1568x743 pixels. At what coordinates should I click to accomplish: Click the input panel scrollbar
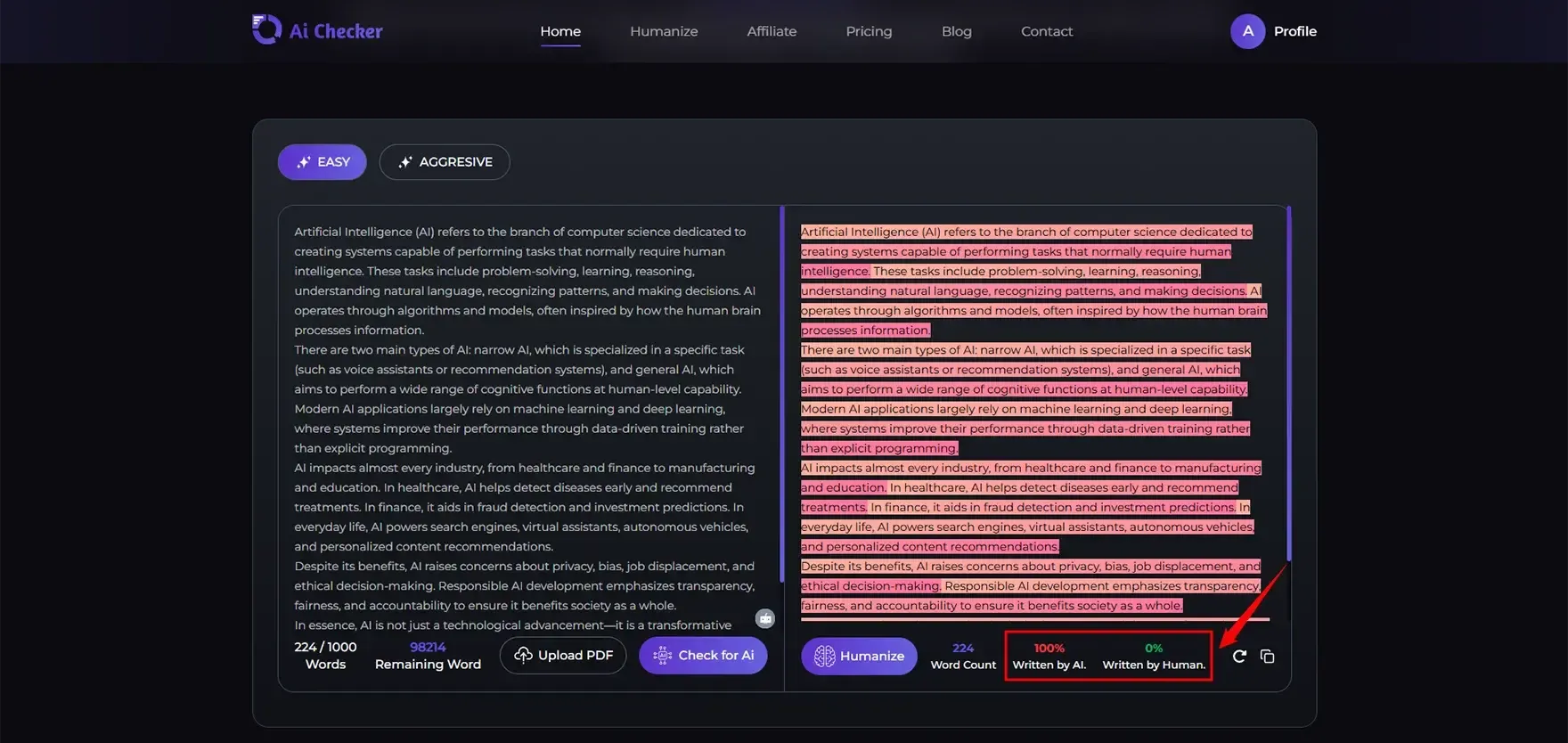782,394
